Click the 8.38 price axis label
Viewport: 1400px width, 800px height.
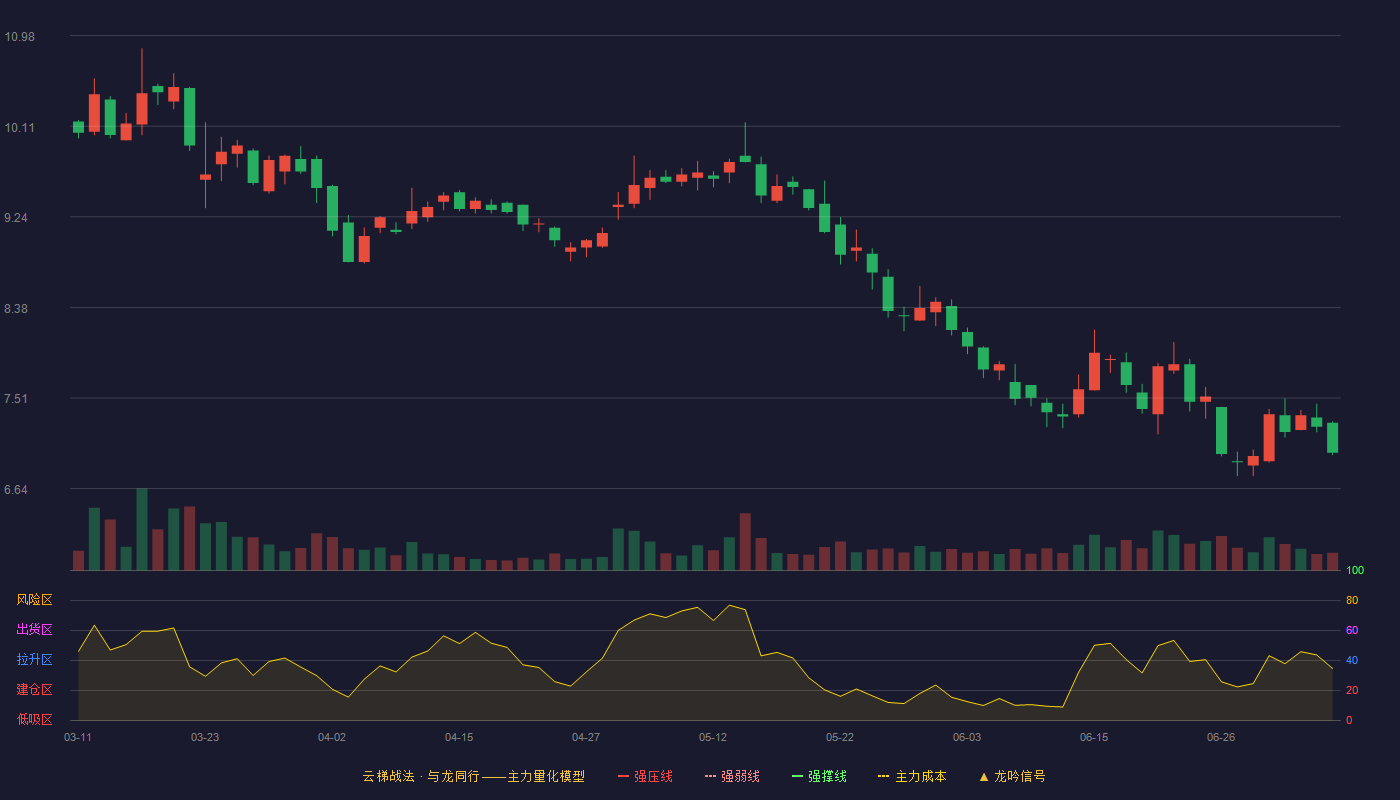tap(16, 308)
